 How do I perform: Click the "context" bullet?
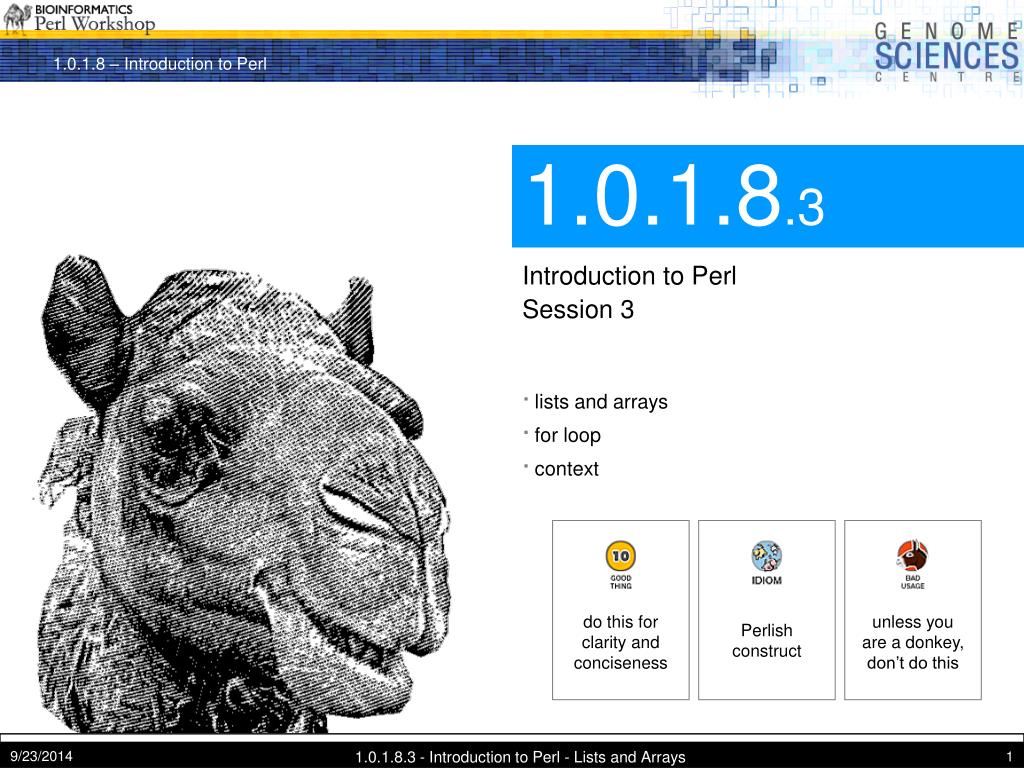click(x=566, y=469)
